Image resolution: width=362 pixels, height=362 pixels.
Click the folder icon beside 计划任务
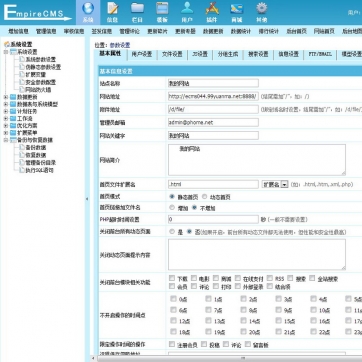click(x=13, y=111)
